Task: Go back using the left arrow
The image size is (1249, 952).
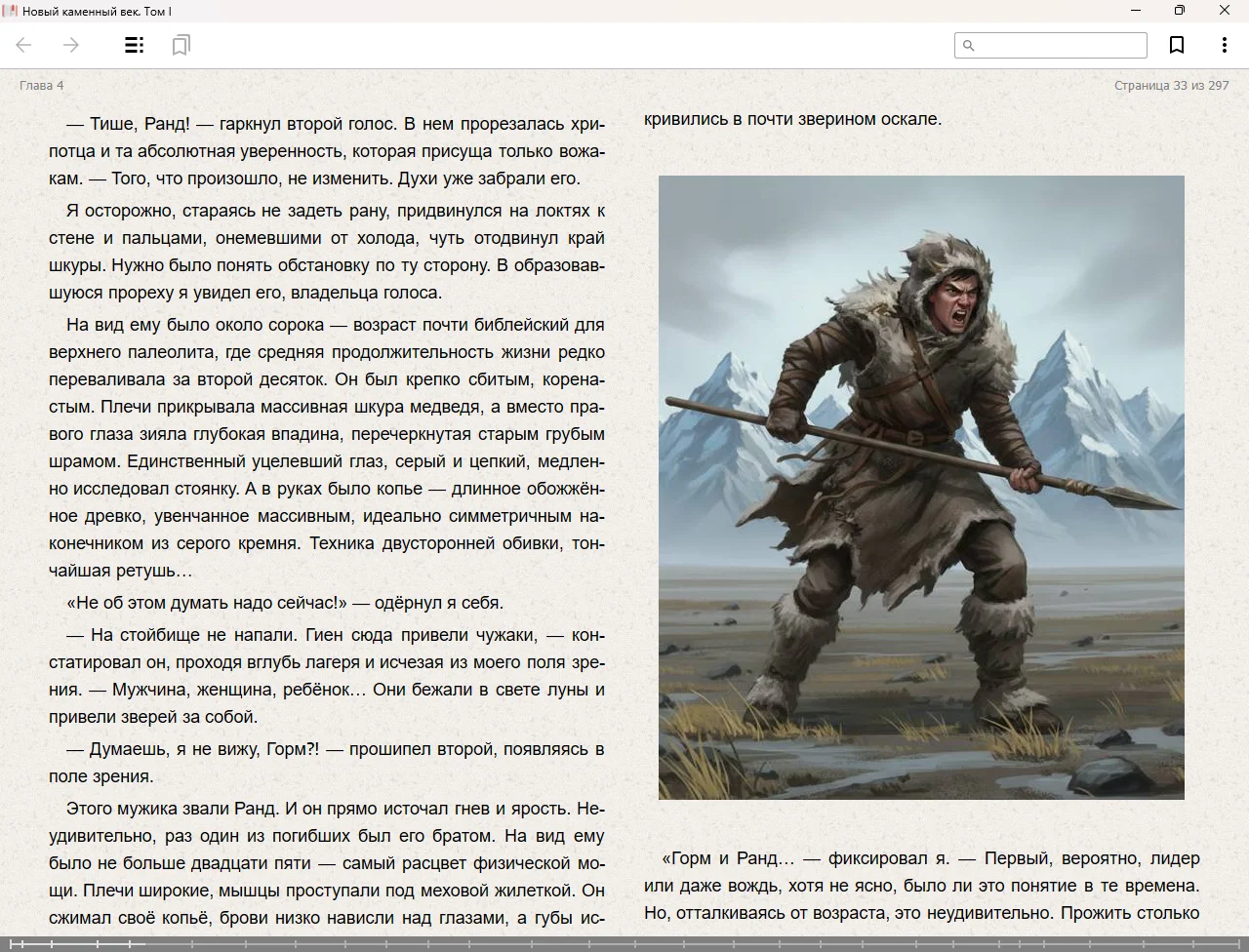Action: tap(24, 45)
